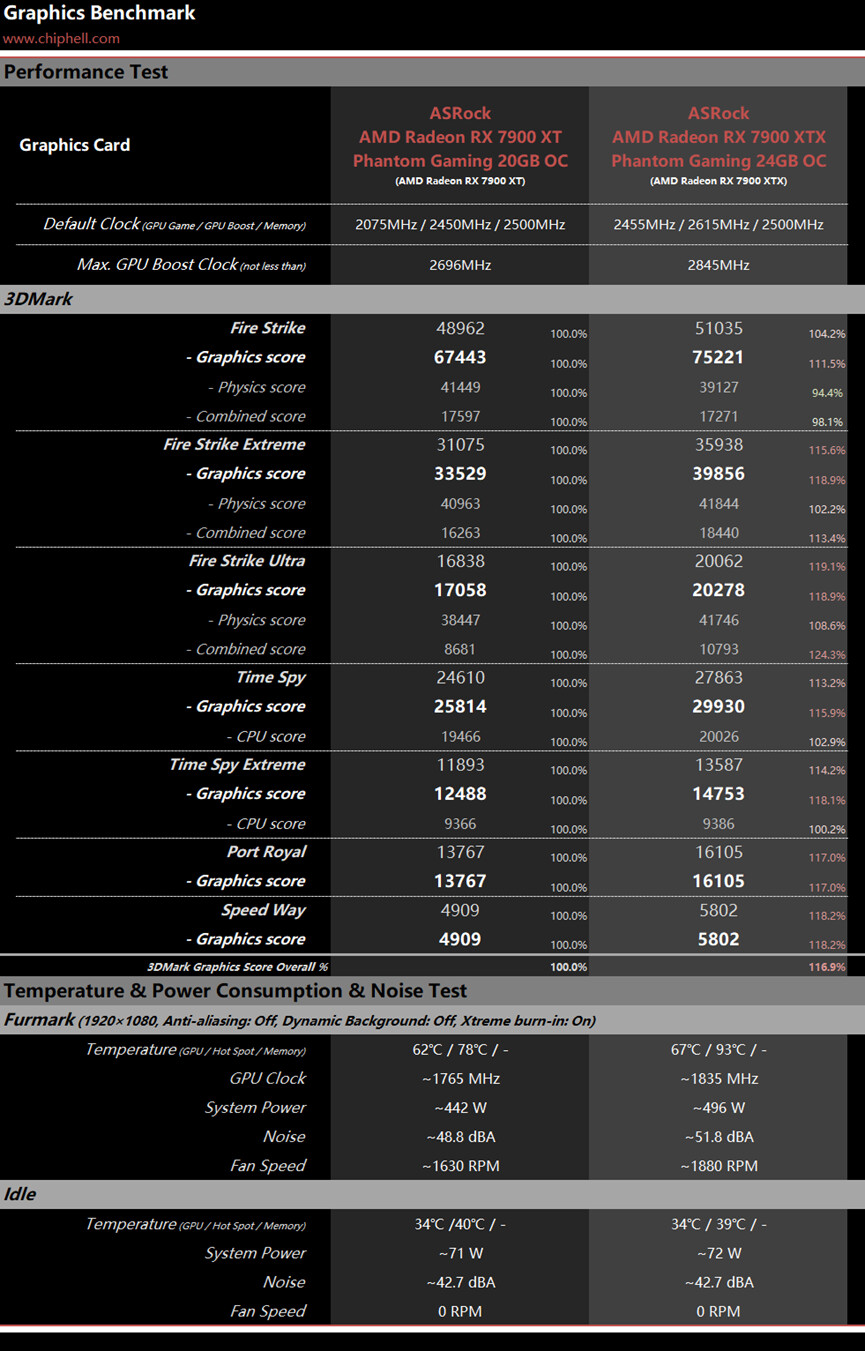Screen dimensions: 865x1351
Task: Select the Graphics Benchmark title
Action: point(100,14)
